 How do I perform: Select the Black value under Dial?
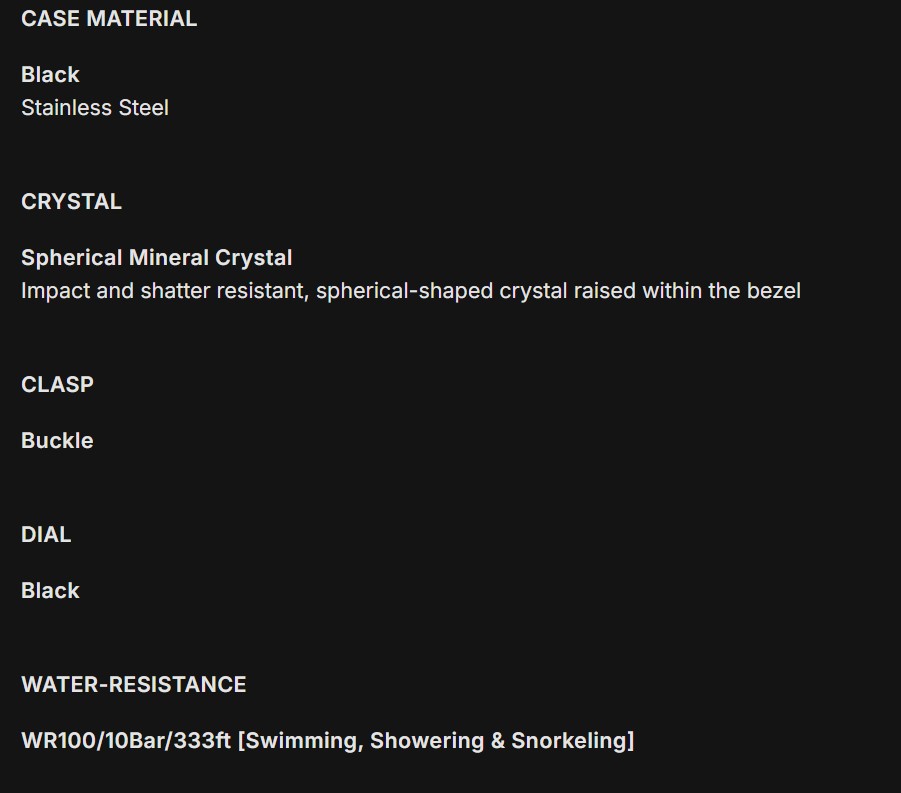50,590
